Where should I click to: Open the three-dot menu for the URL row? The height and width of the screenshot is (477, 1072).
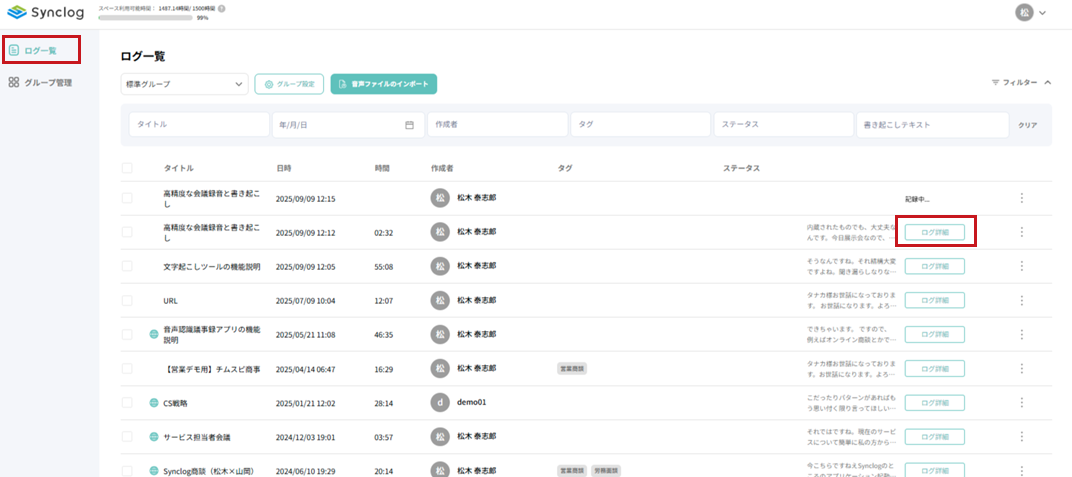click(x=1021, y=300)
